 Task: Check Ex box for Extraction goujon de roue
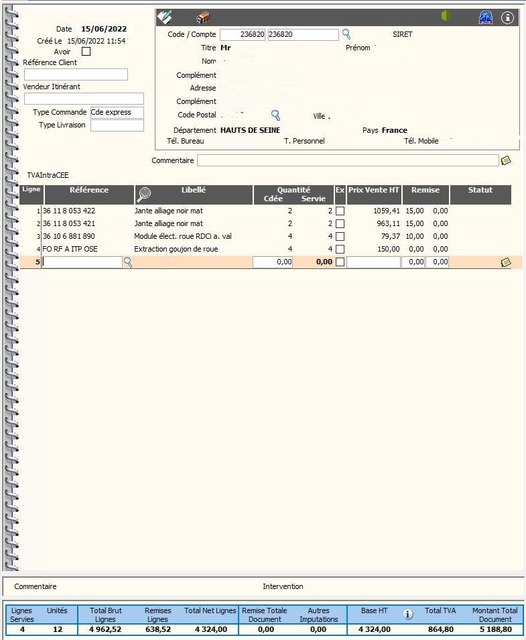pos(340,249)
